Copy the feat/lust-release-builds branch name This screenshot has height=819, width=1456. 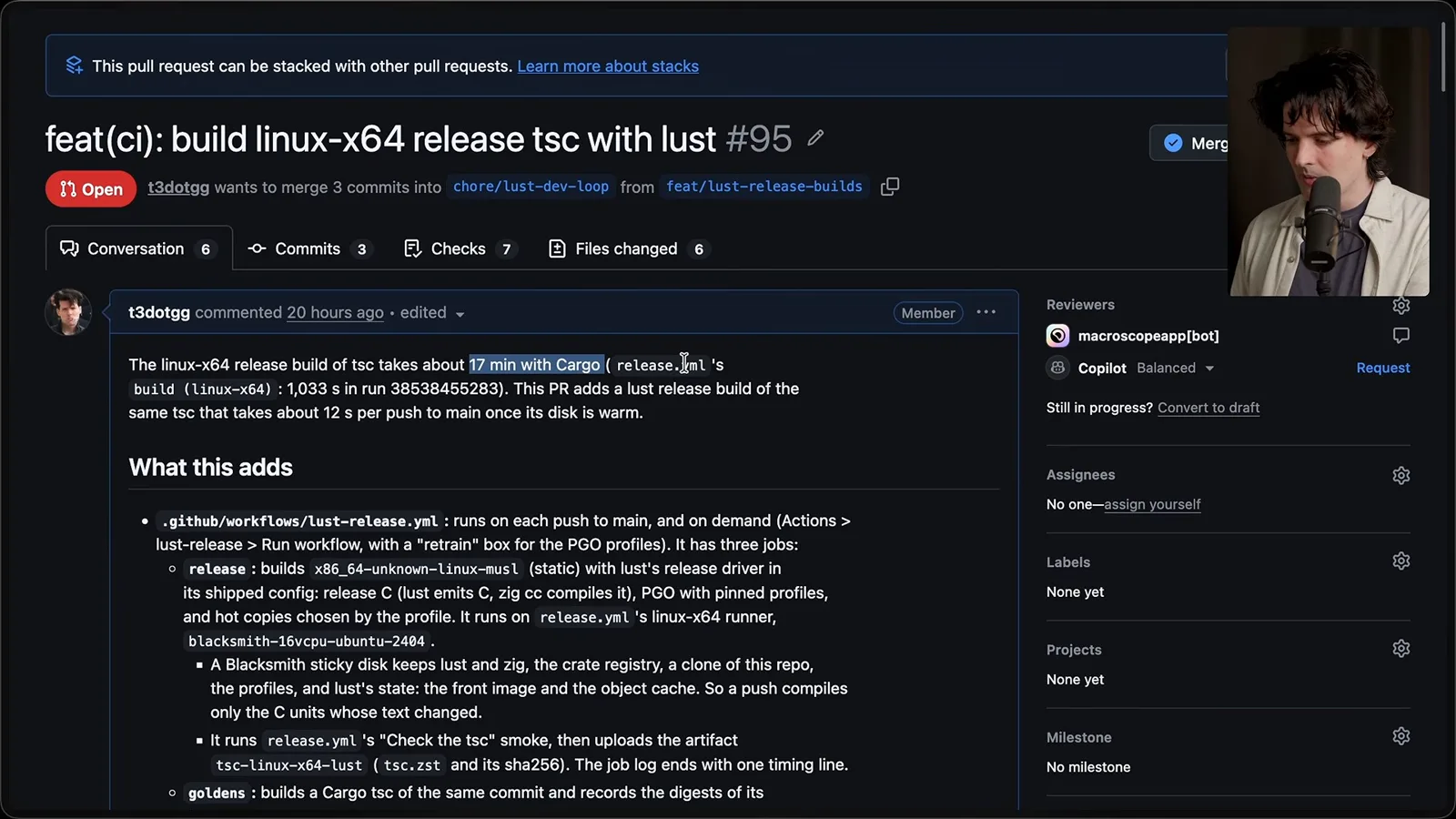click(x=890, y=187)
